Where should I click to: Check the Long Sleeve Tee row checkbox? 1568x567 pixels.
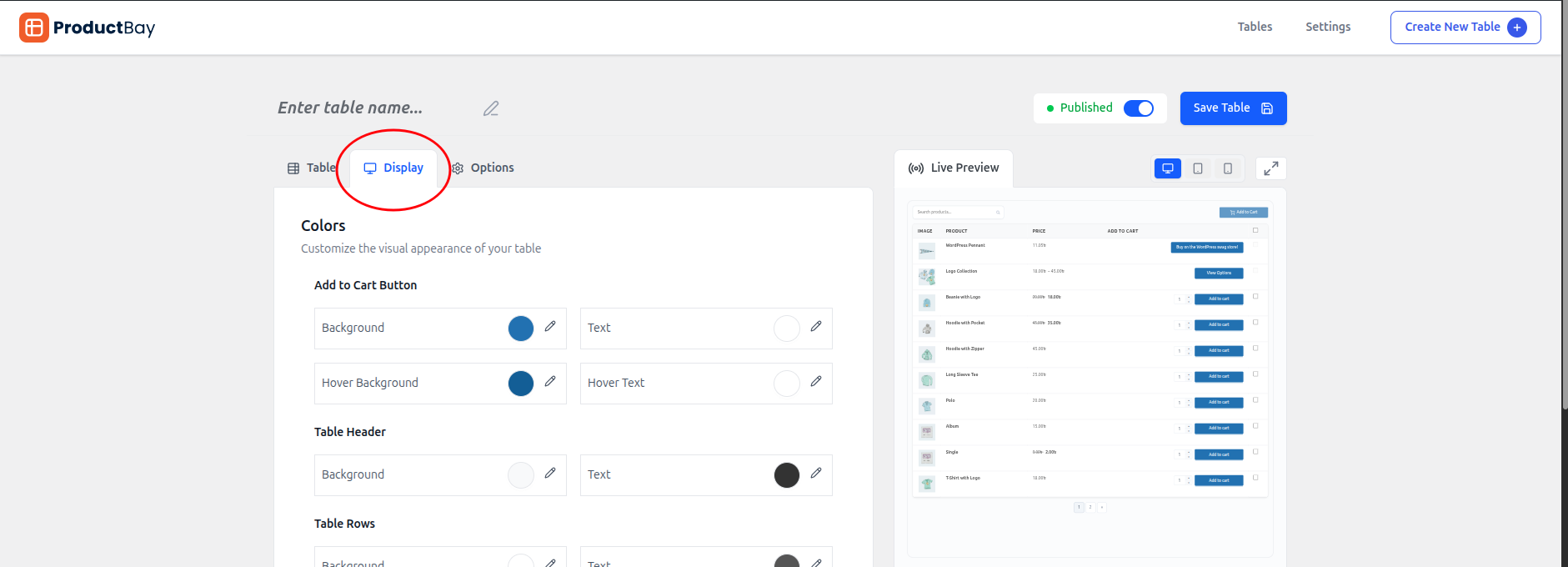tap(1255, 374)
